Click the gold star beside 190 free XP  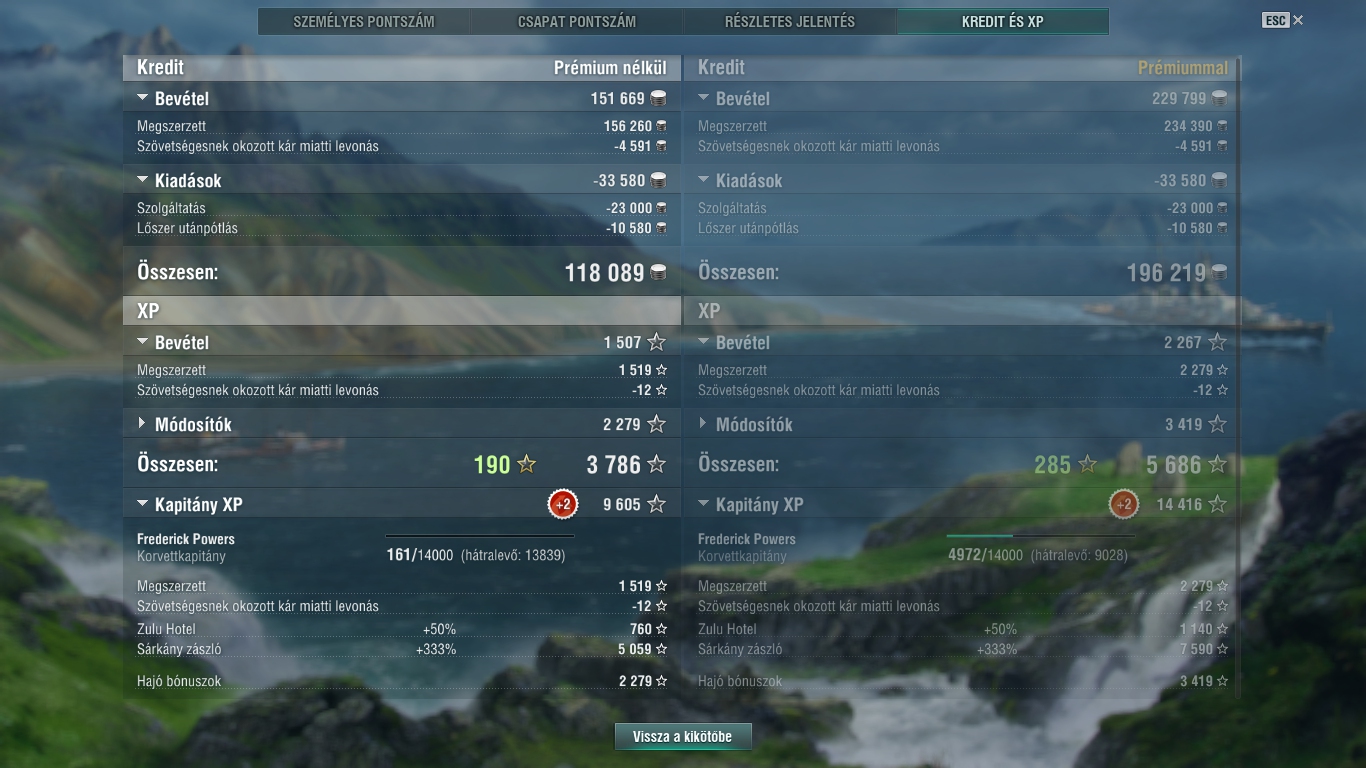coord(526,464)
